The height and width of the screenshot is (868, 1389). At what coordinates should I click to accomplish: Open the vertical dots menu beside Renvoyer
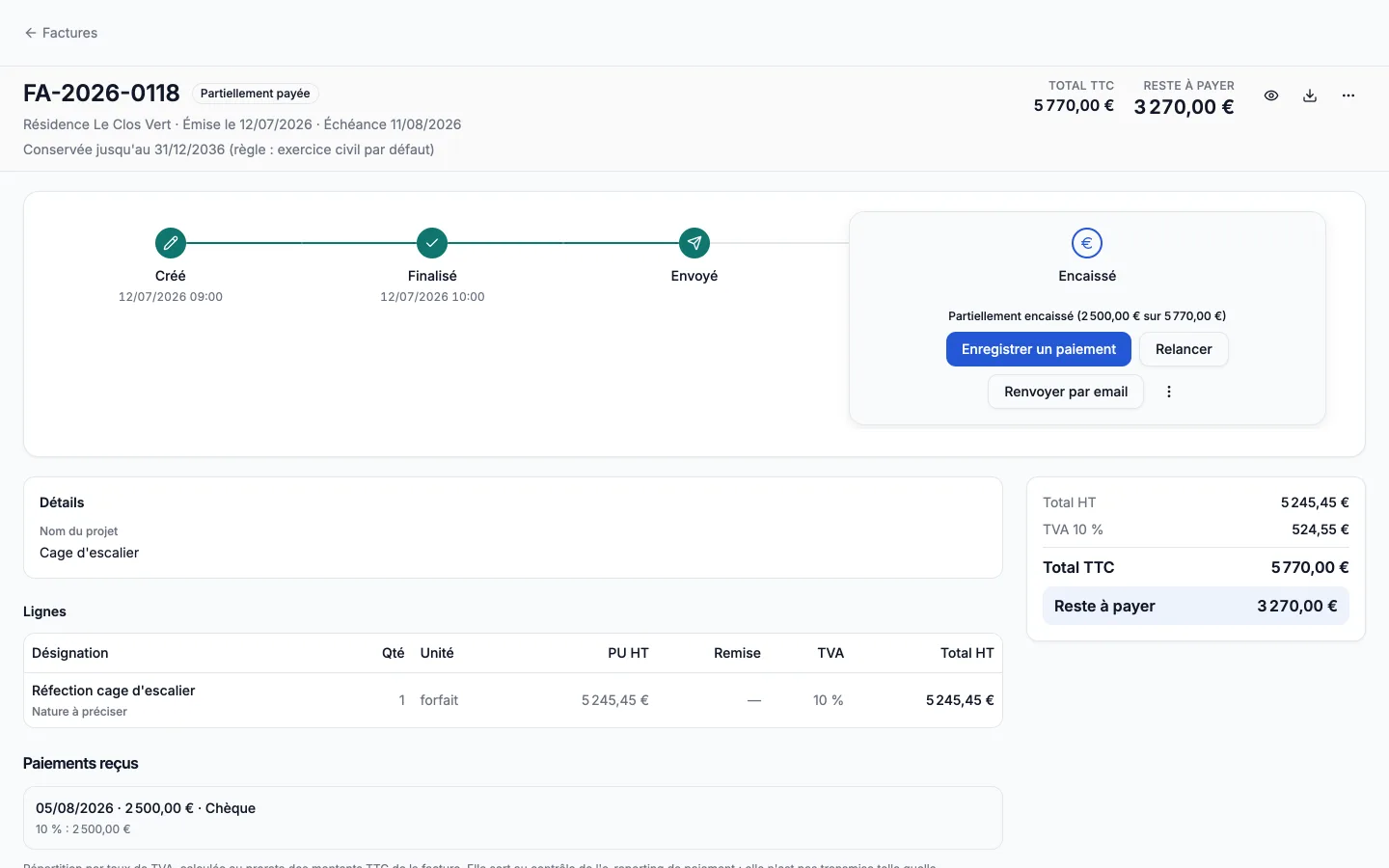[1169, 392]
